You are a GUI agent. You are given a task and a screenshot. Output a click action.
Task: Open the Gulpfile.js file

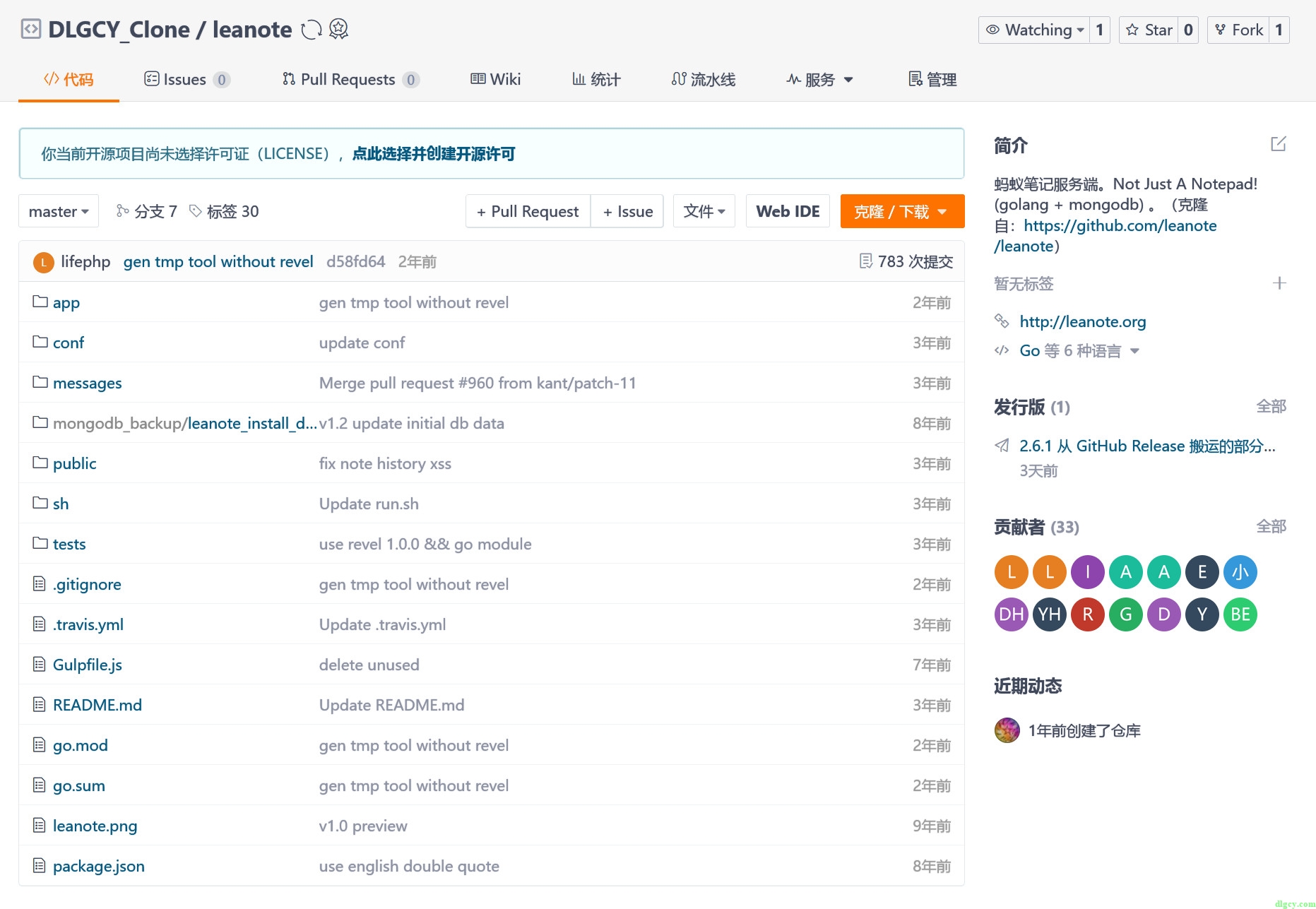click(x=87, y=665)
